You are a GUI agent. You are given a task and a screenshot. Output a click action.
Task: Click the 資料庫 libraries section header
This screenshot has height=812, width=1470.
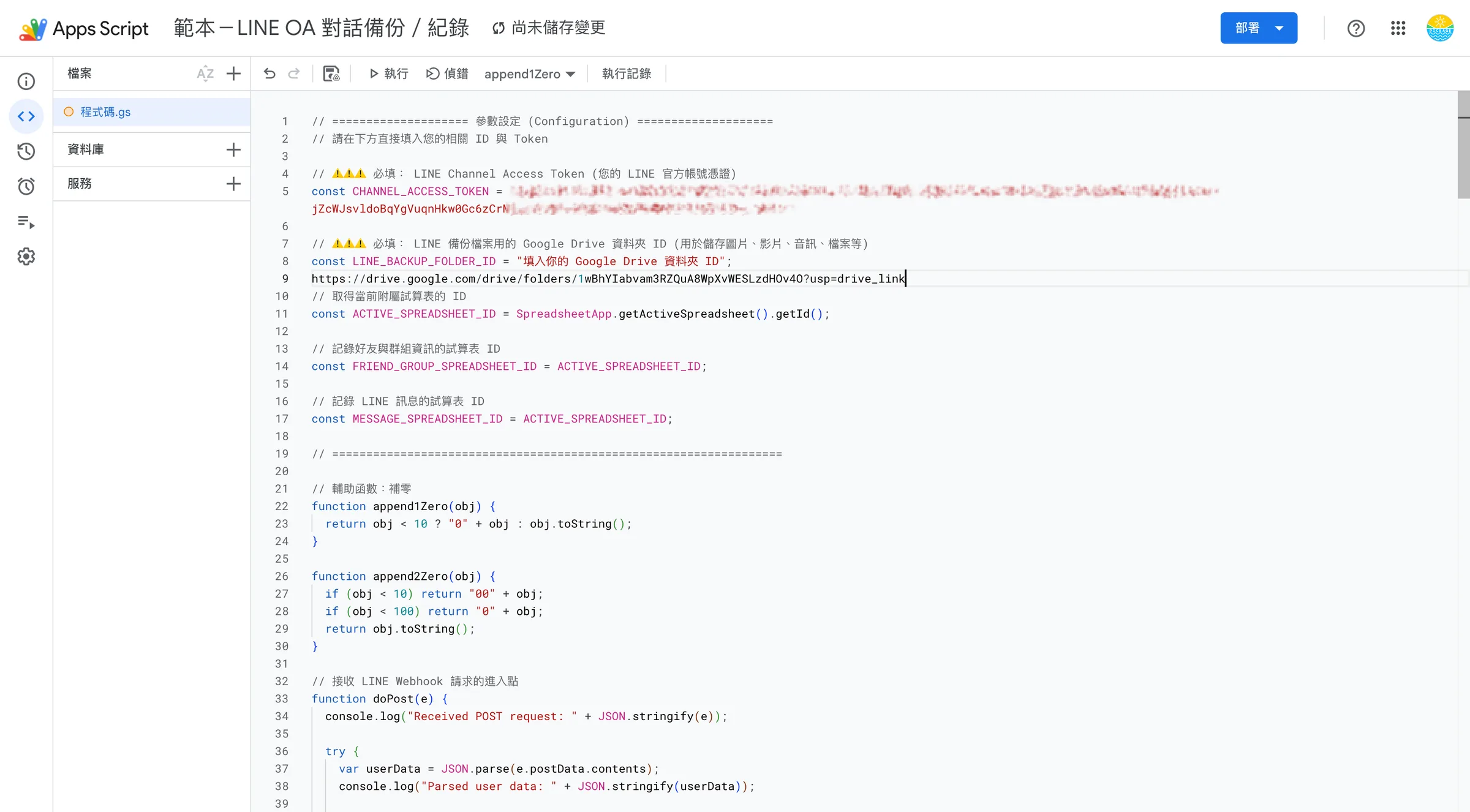point(86,150)
